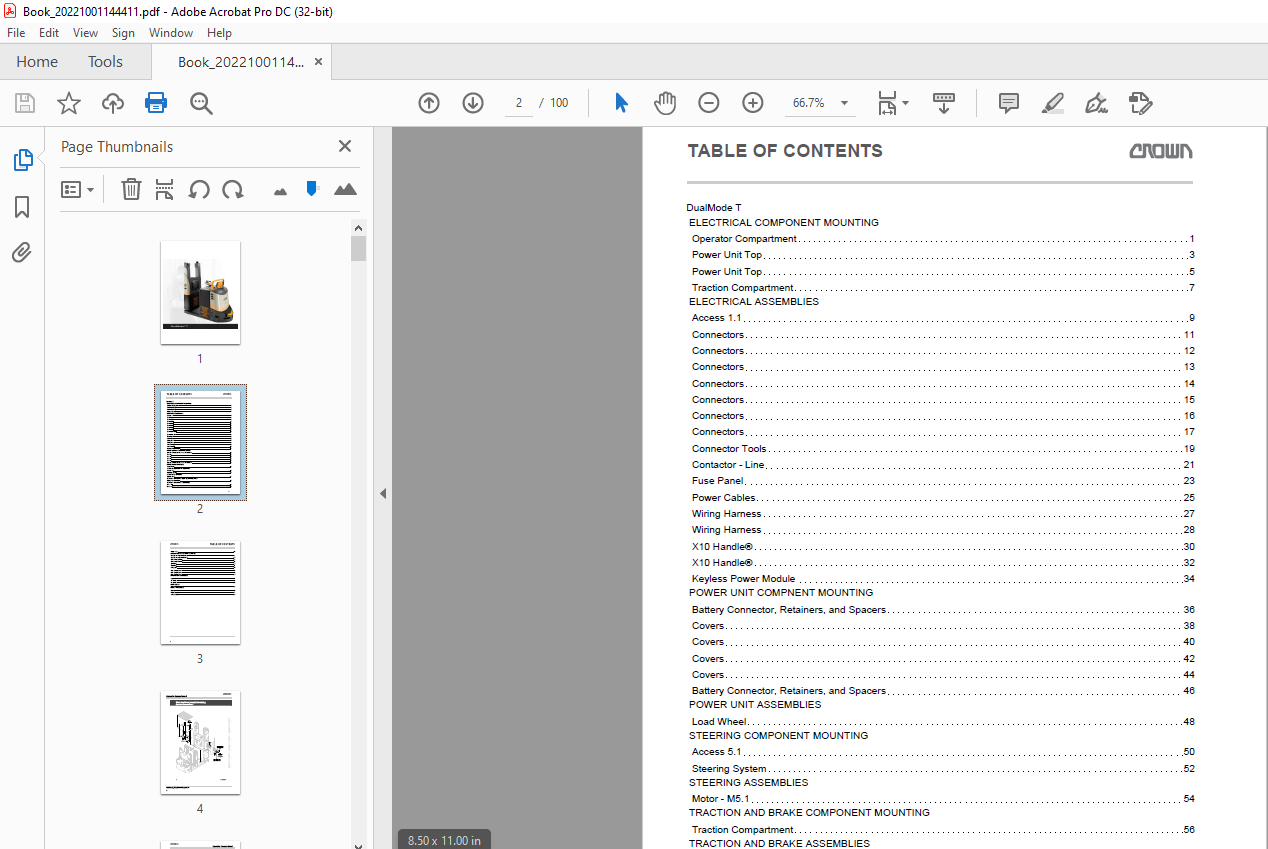Open the Edit menu
The width and height of the screenshot is (1268, 849).
[49, 33]
